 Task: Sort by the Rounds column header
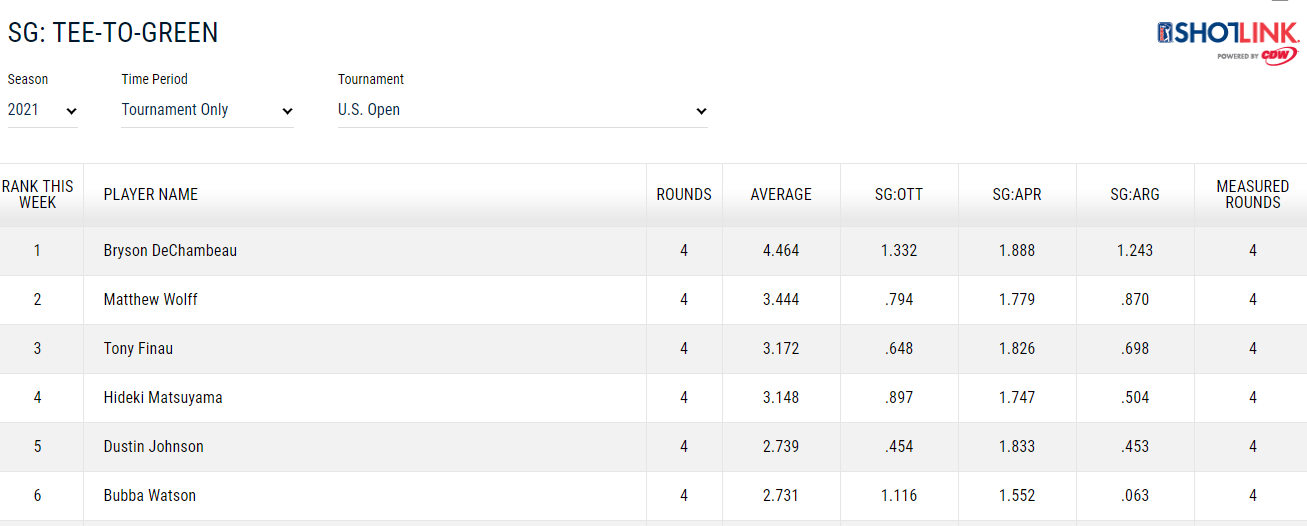pos(684,194)
